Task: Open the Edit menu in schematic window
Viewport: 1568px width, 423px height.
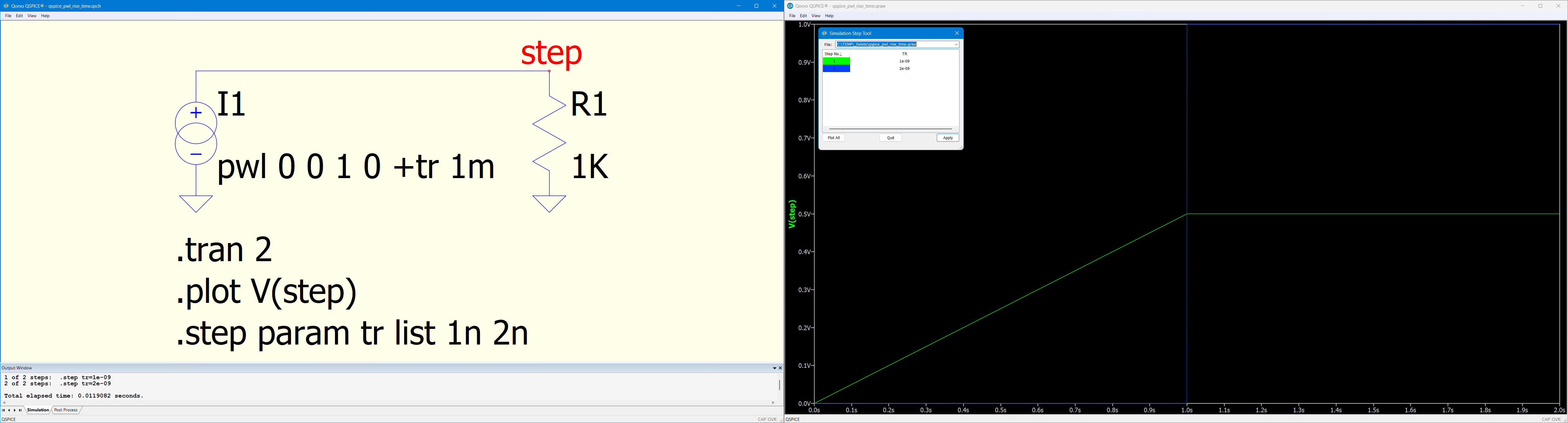Action: pyautogui.click(x=20, y=16)
